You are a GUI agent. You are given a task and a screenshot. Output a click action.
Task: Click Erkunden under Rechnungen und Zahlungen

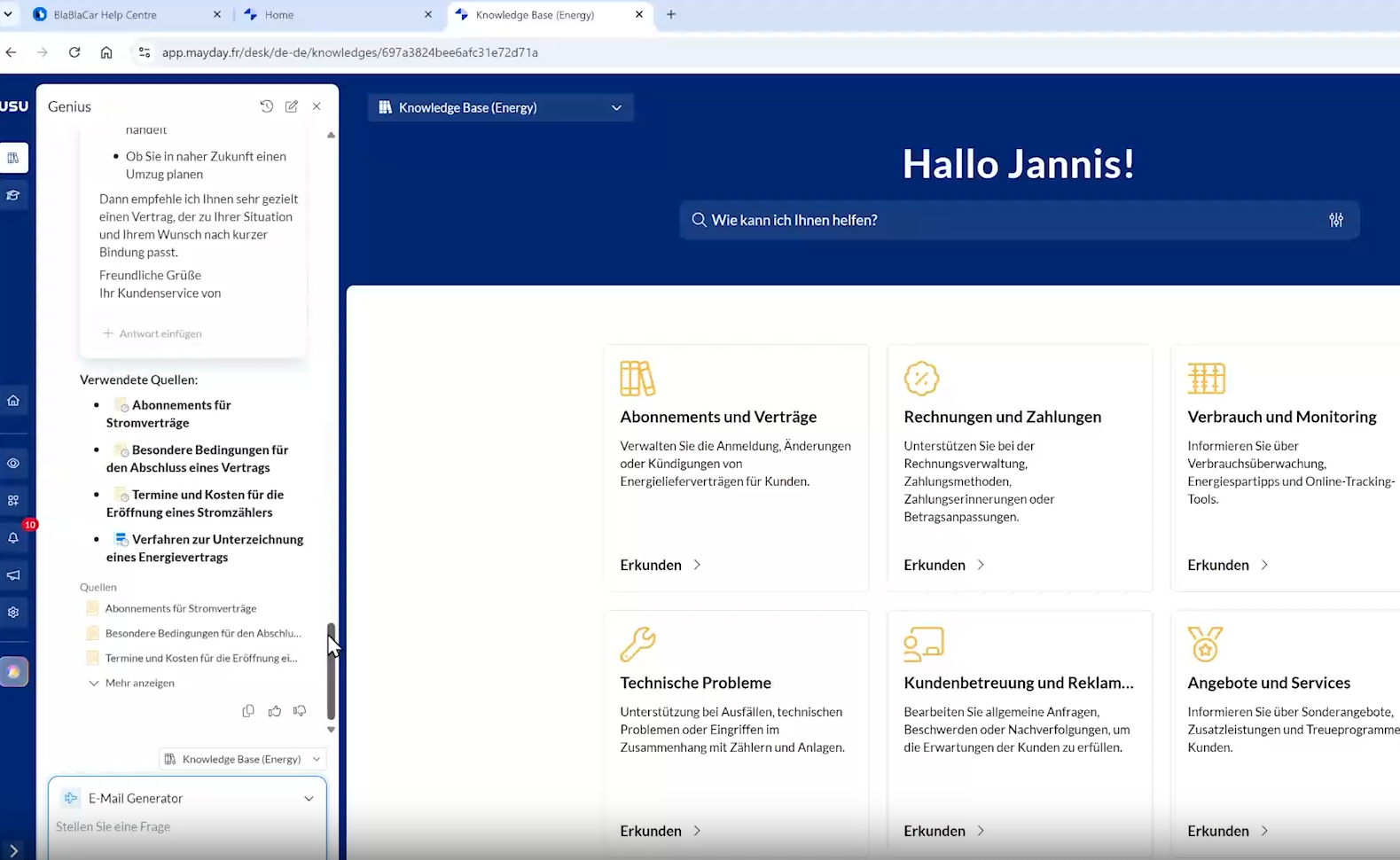tap(944, 565)
